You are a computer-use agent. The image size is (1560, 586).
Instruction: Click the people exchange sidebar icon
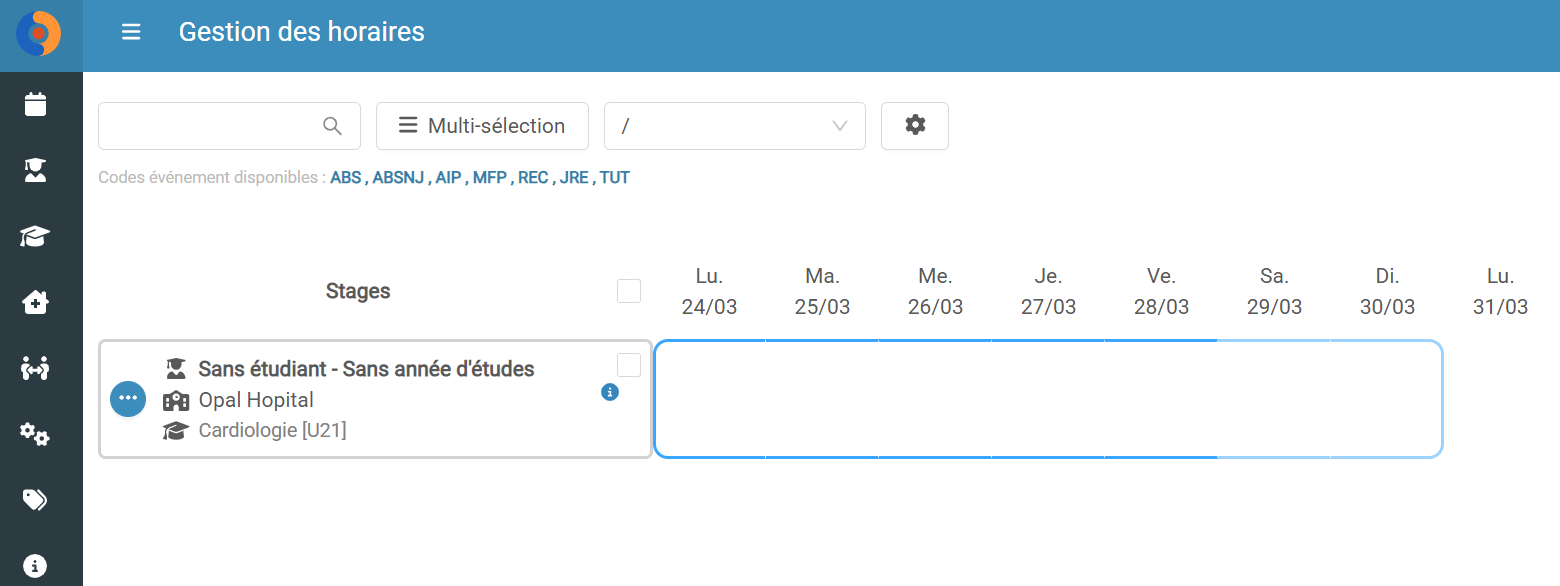coord(36,368)
